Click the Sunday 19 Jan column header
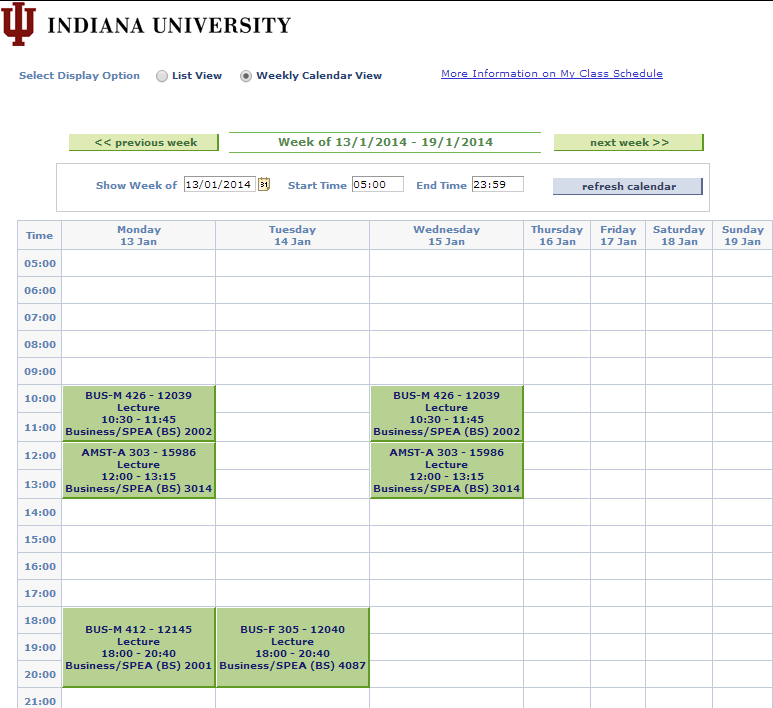This screenshot has width=773, height=708. click(742, 235)
